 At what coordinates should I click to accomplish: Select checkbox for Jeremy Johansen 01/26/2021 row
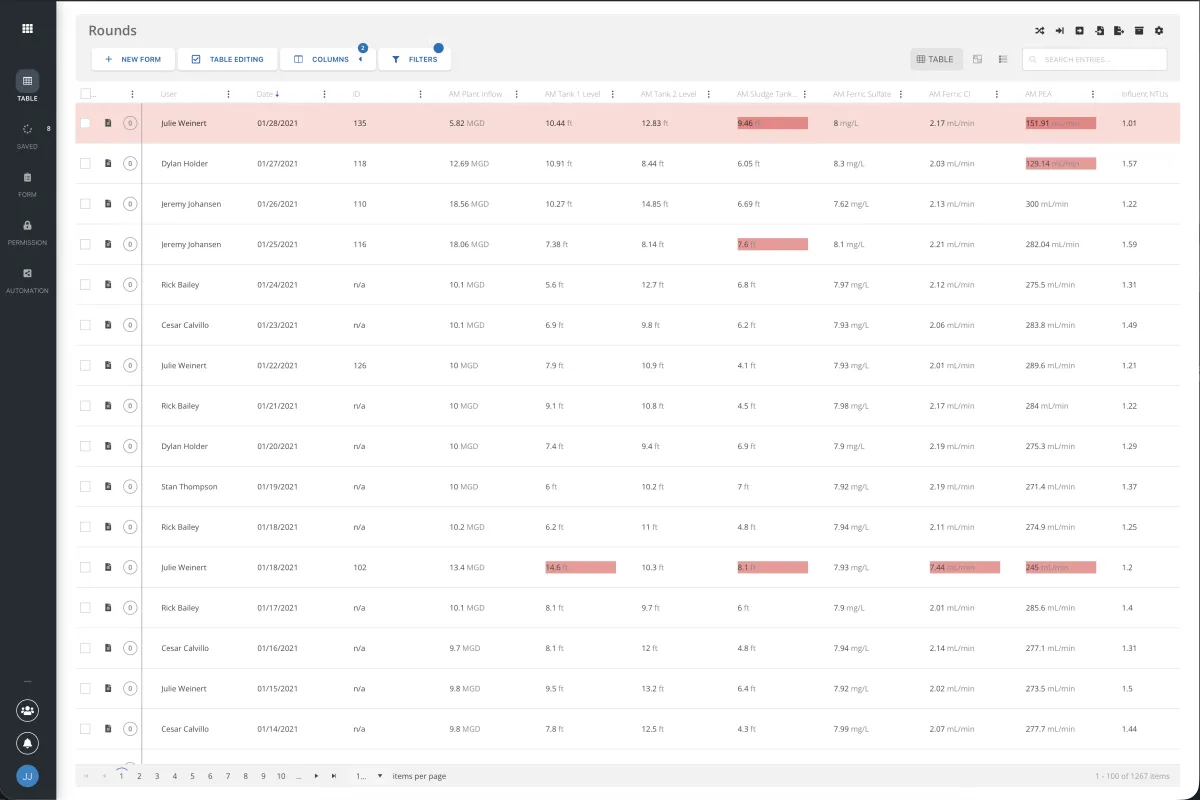[85, 204]
